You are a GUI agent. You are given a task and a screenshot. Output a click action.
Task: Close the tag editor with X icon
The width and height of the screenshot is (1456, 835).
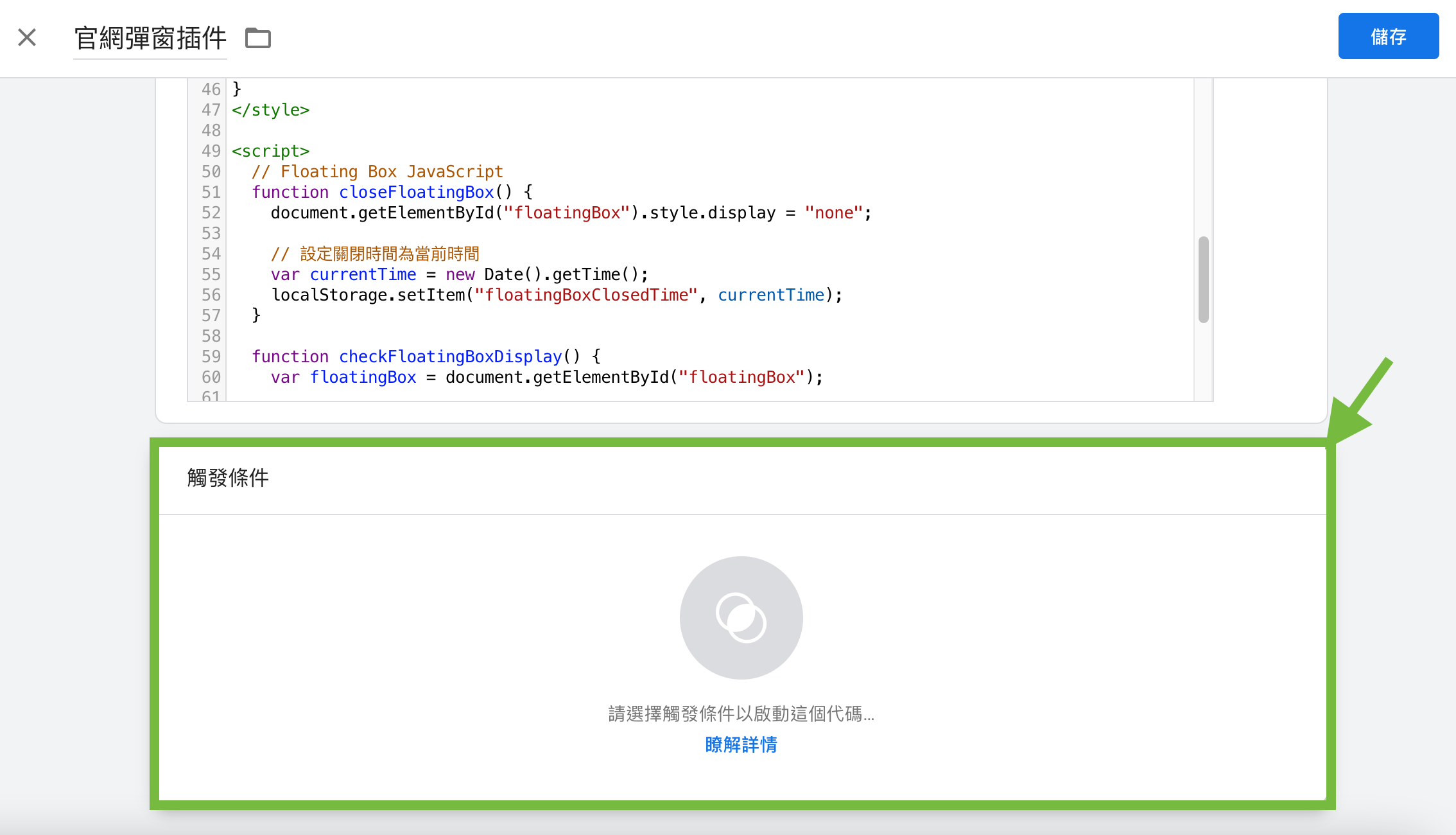coord(27,37)
